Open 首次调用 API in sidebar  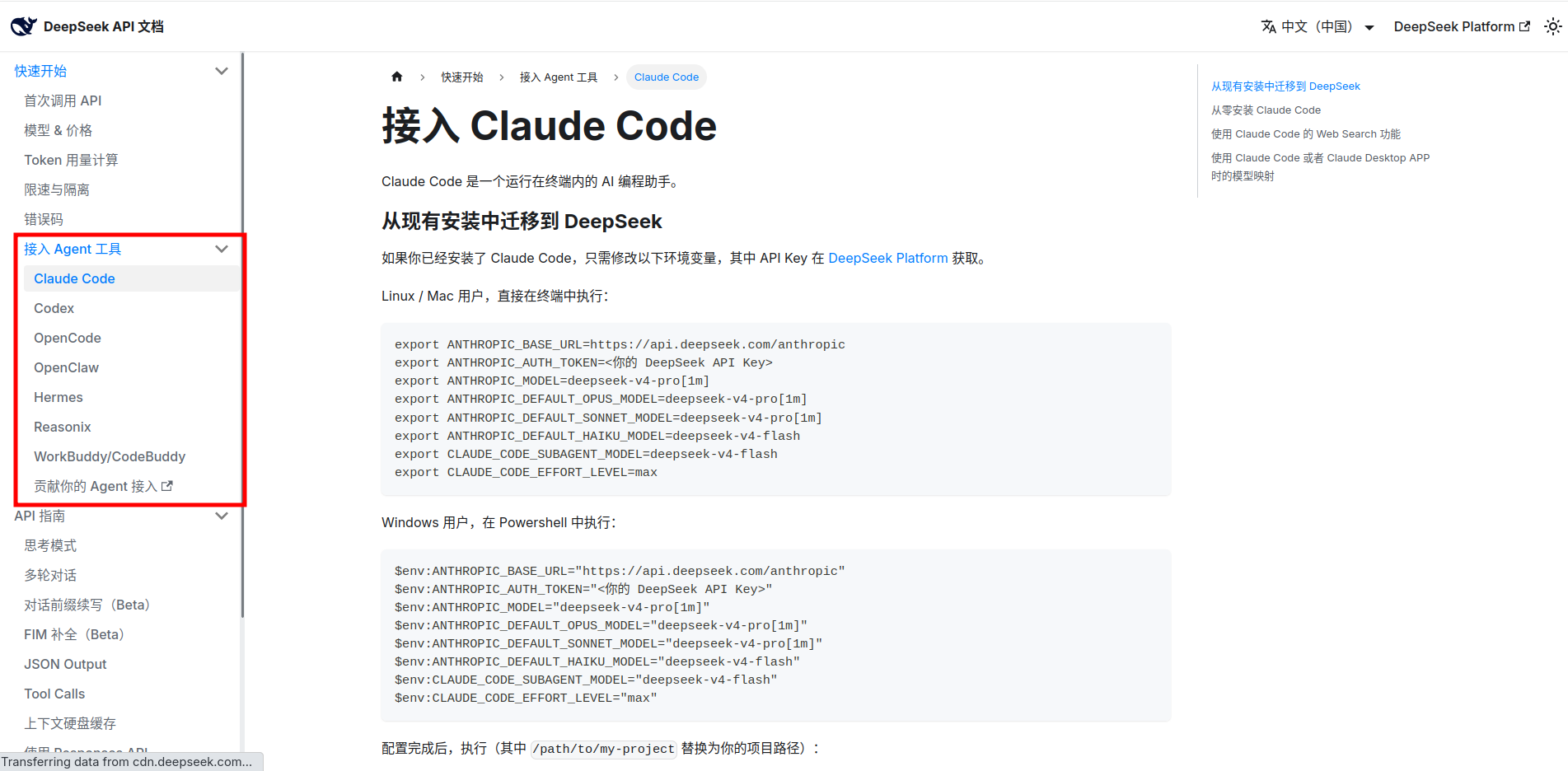(63, 100)
